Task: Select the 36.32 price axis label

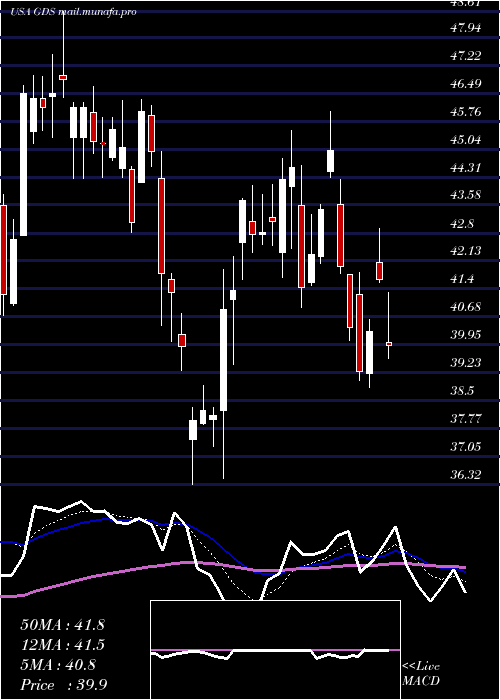Action: (x=466, y=474)
